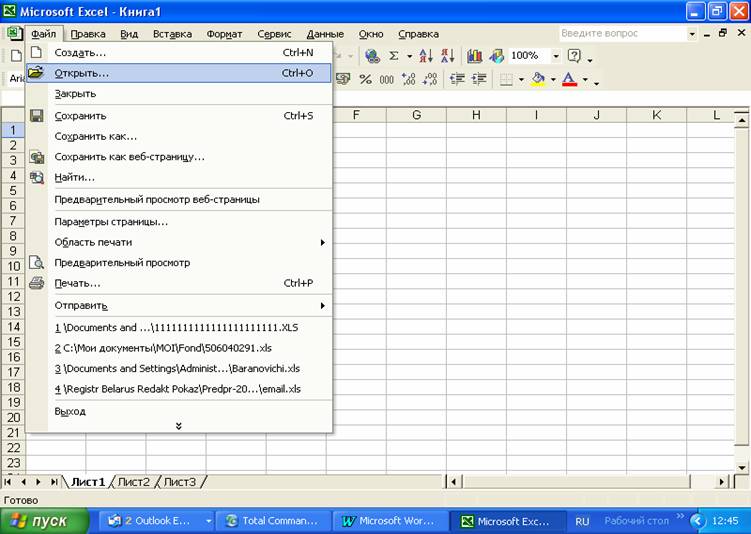Click the Excel help question mark icon
The width and height of the screenshot is (751, 534).
tap(575, 56)
